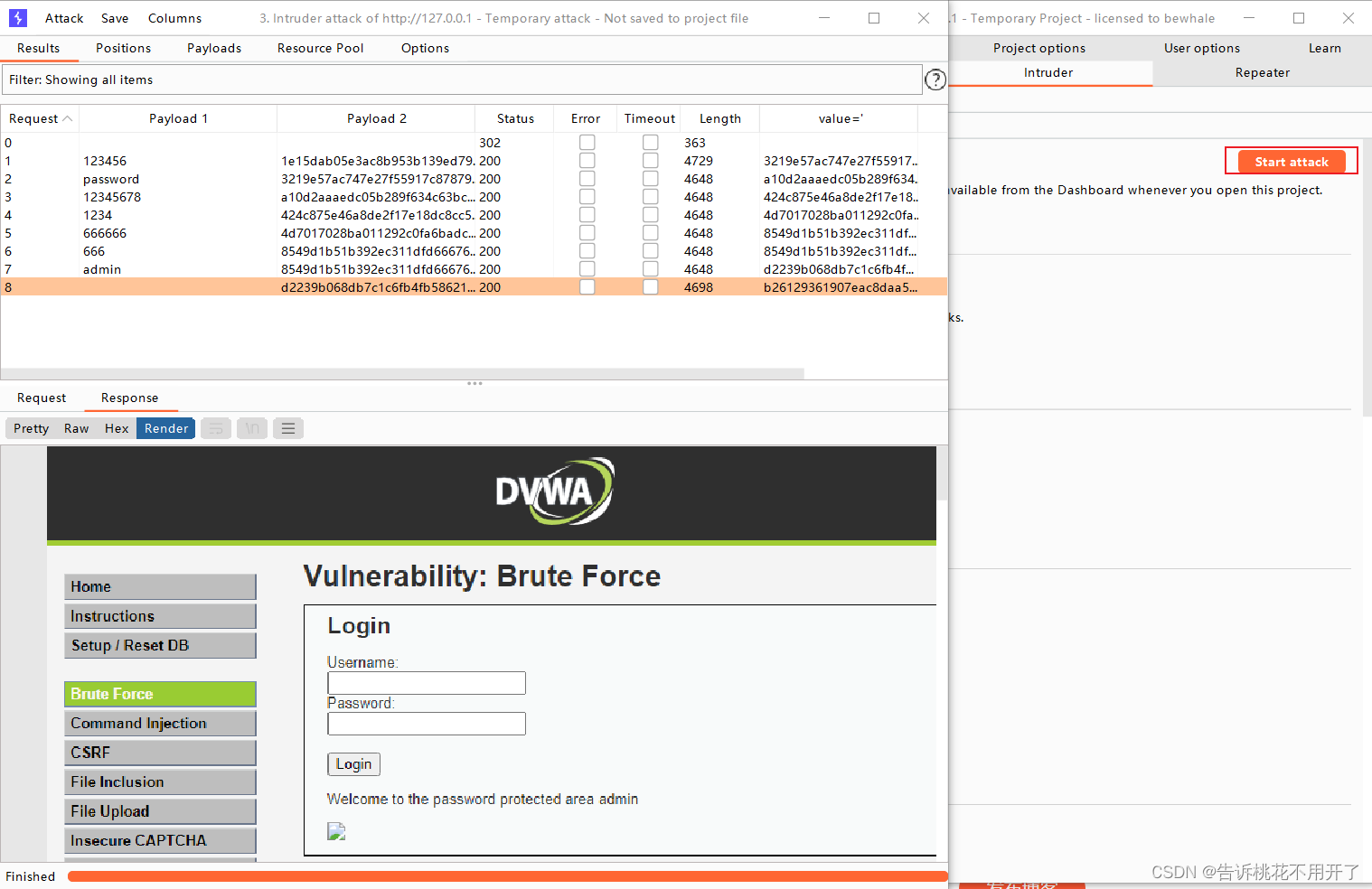Click the Start attack button in Burp window

pos(1292,162)
